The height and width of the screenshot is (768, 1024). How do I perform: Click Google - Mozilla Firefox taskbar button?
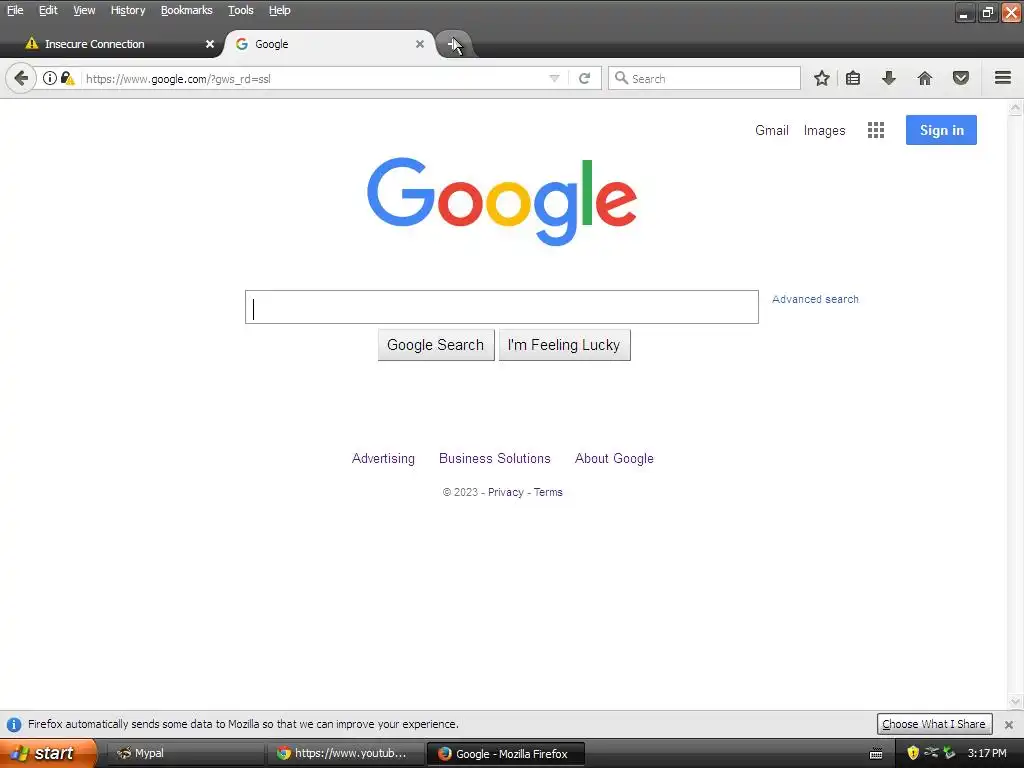tap(505, 754)
